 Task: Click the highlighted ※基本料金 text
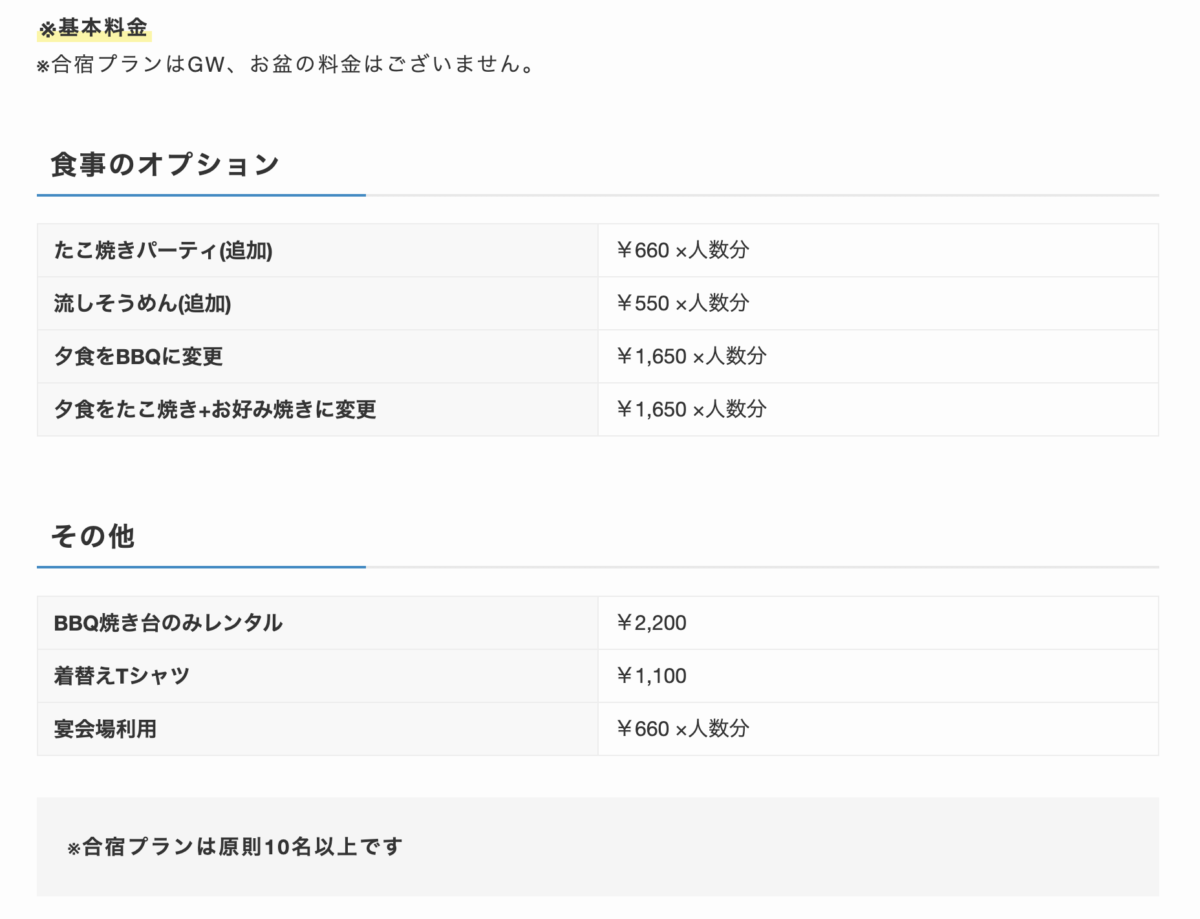point(93,28)
